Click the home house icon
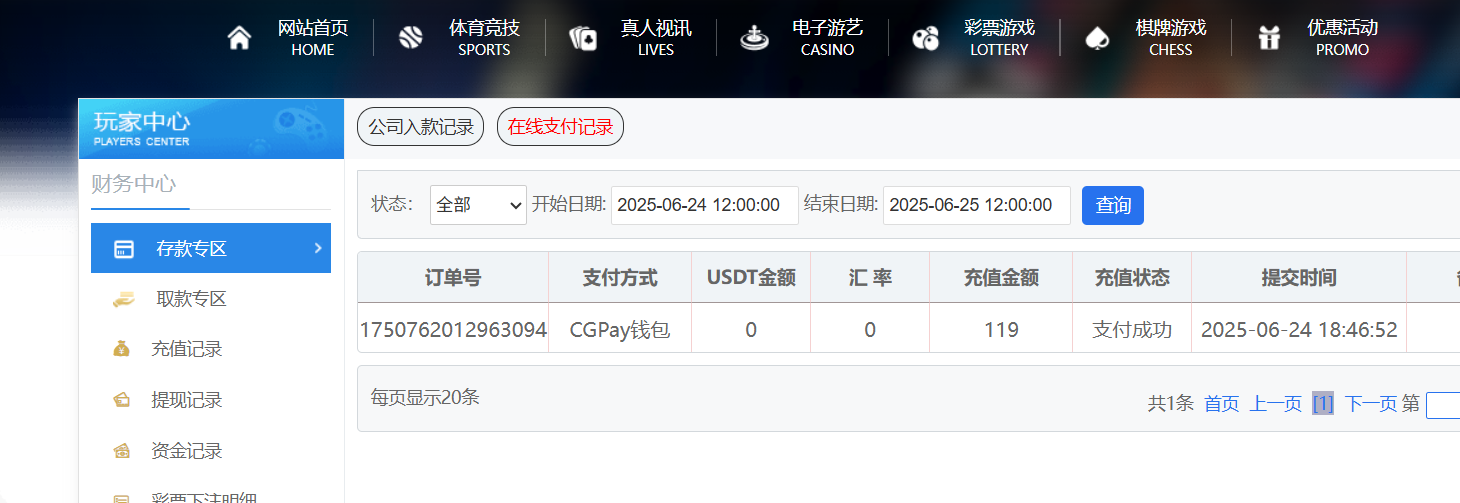The height and width of the screenshot is (503, 1460). click(239, 38)
